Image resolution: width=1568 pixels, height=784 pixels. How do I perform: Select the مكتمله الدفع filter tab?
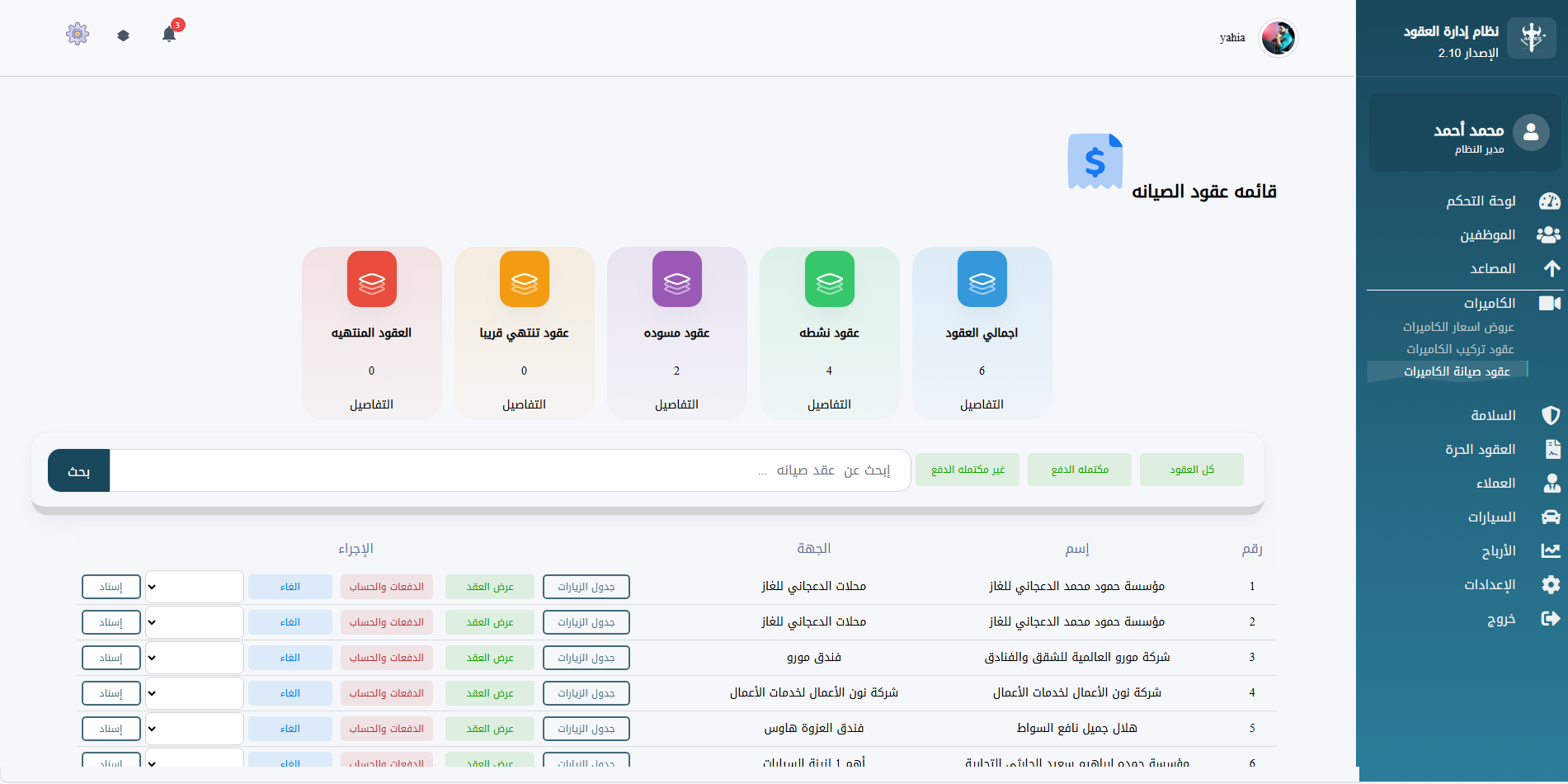[x=1079, y=469]
